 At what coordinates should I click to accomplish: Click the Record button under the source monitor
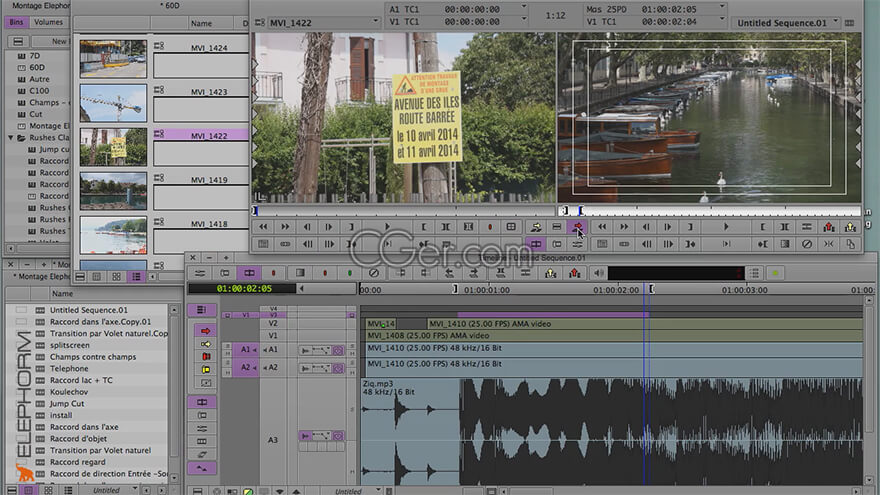(x=490, y=227)
